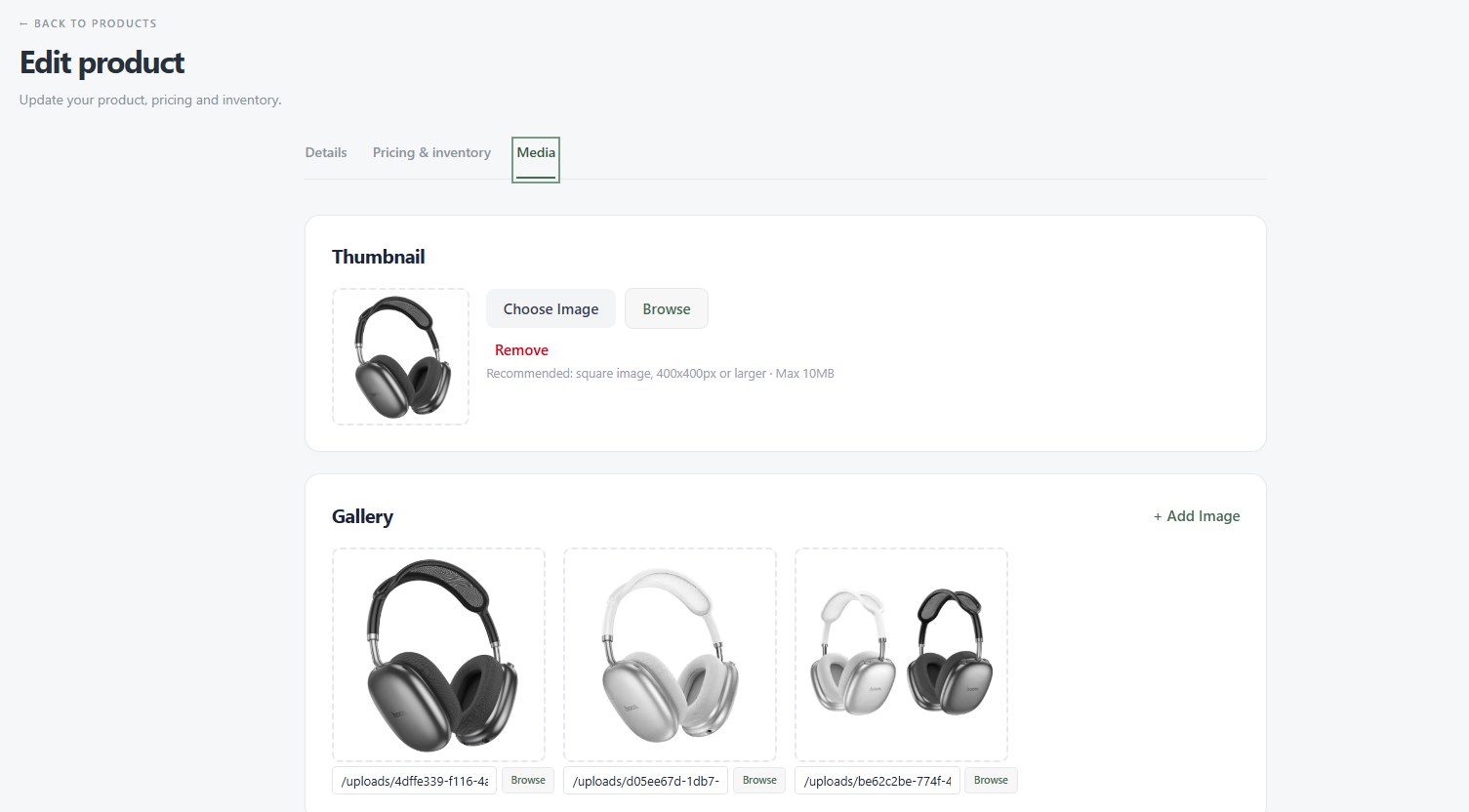Screen dimensions: 1469x812
Task: Click the recommended image size hint text
Action: pos(660,374)
